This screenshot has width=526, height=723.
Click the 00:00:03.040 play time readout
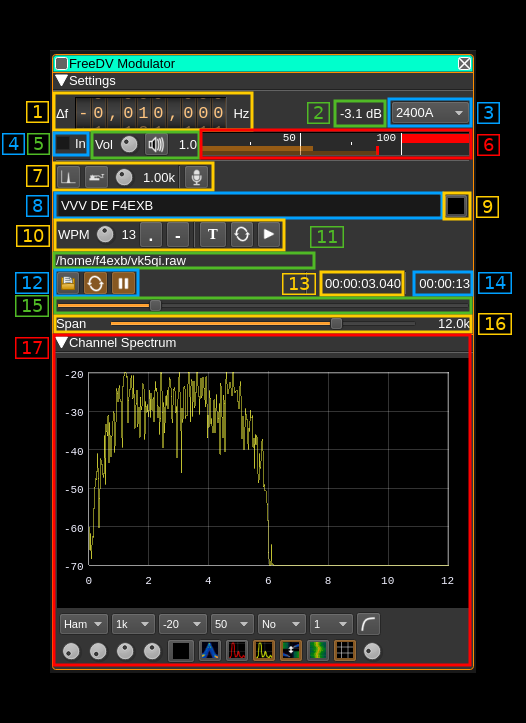pyautogui.click(x=362, y=284)
